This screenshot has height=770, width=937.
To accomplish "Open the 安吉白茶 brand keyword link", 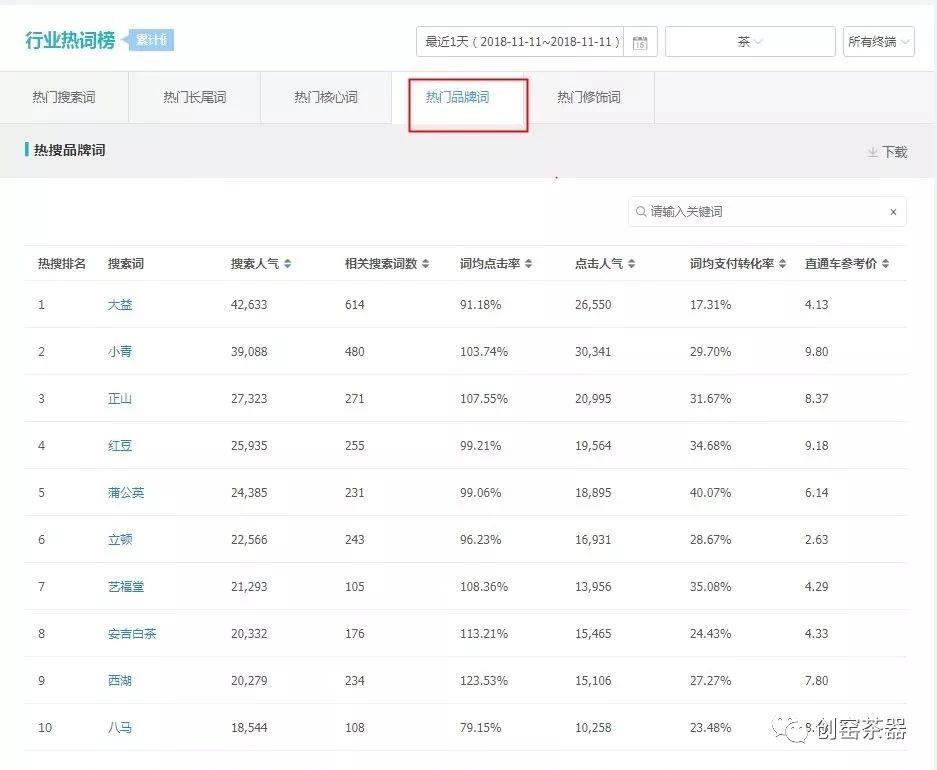I will click(x=132, y=634).
